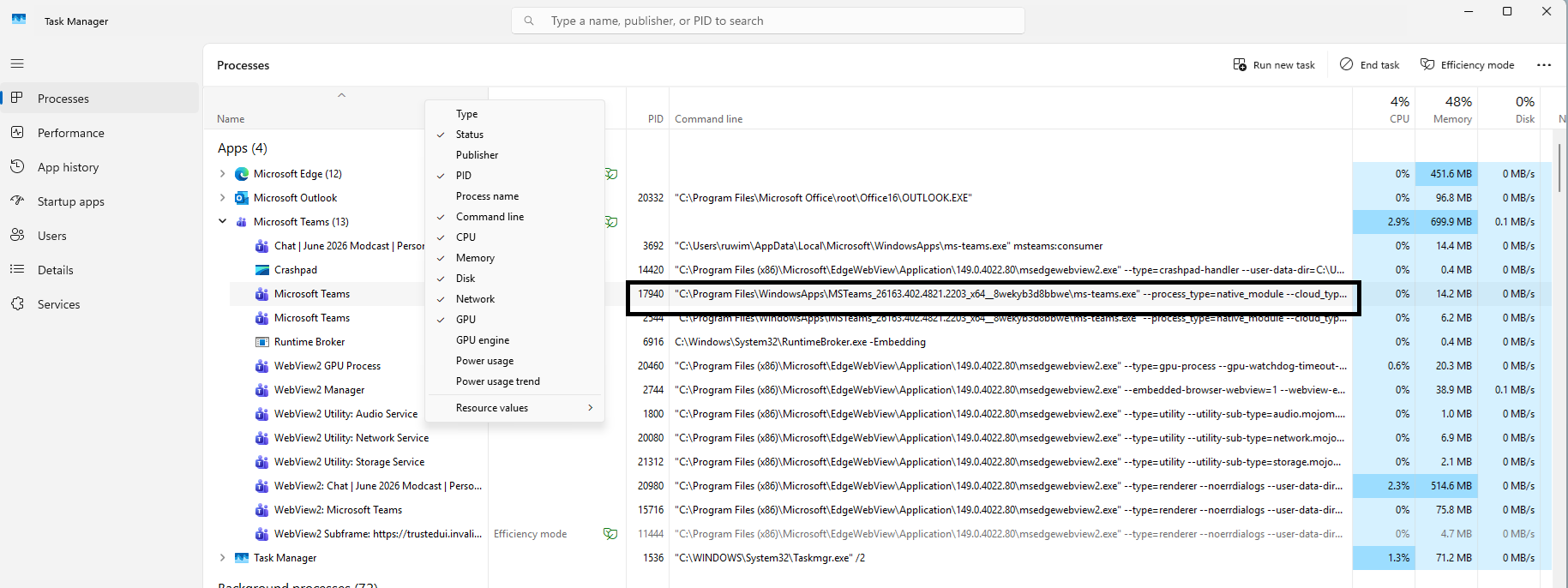The width and height of the screenshot is (1568, 588).
Task: Click the sort arrow above Name column
Action: [x=341, y=95]
